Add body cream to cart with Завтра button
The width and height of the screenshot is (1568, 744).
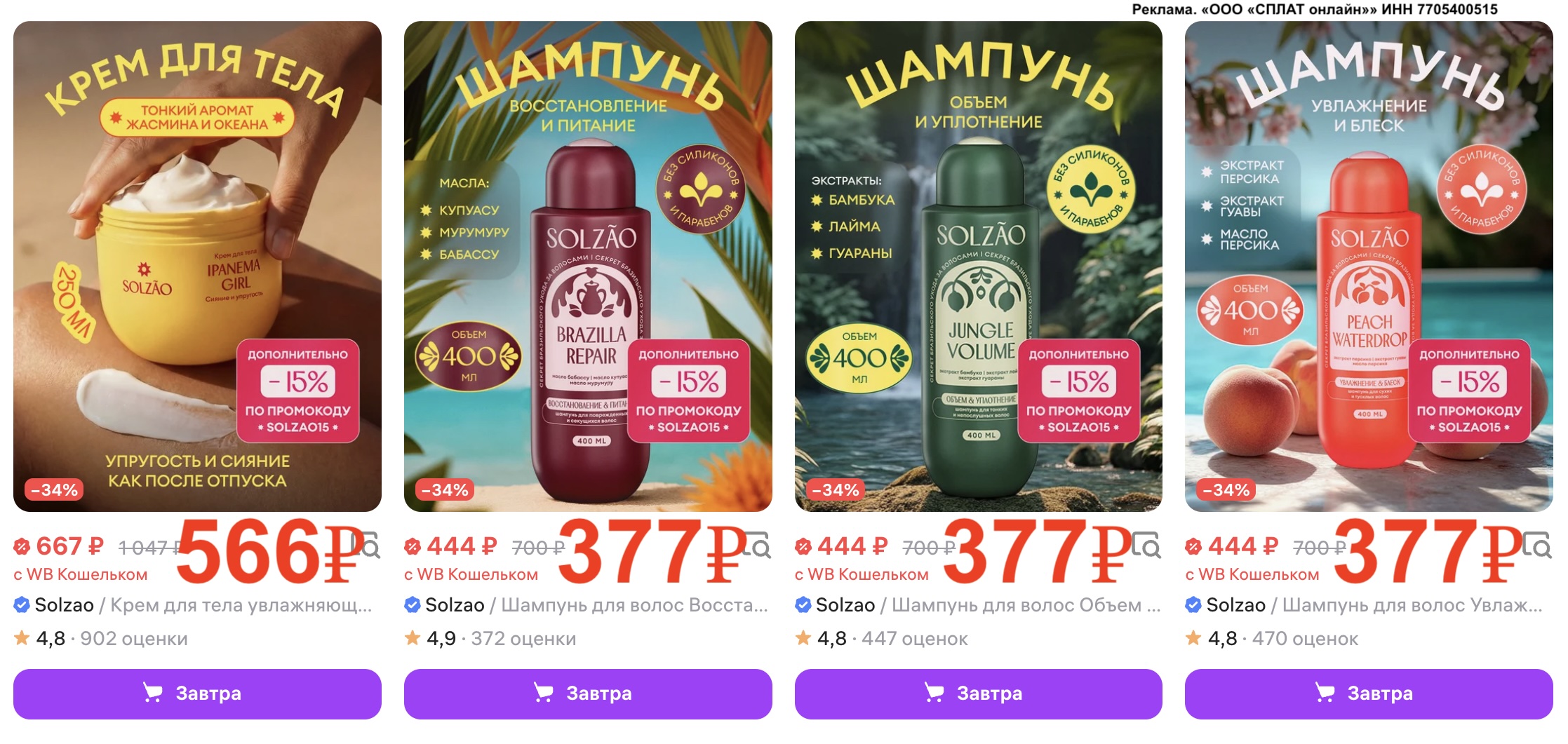click(x=197, y=694)
